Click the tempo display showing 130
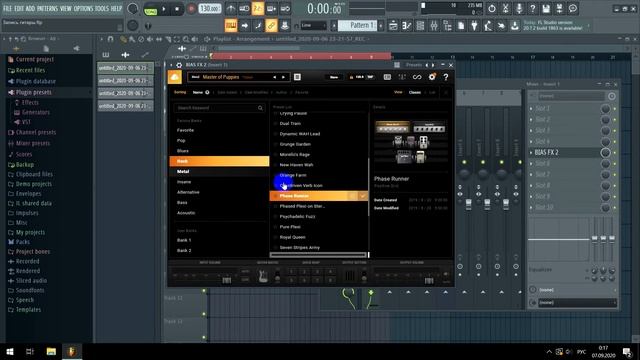Image resolution: width=640 pixels, height=360 pixels. click(x=209, y=9)
